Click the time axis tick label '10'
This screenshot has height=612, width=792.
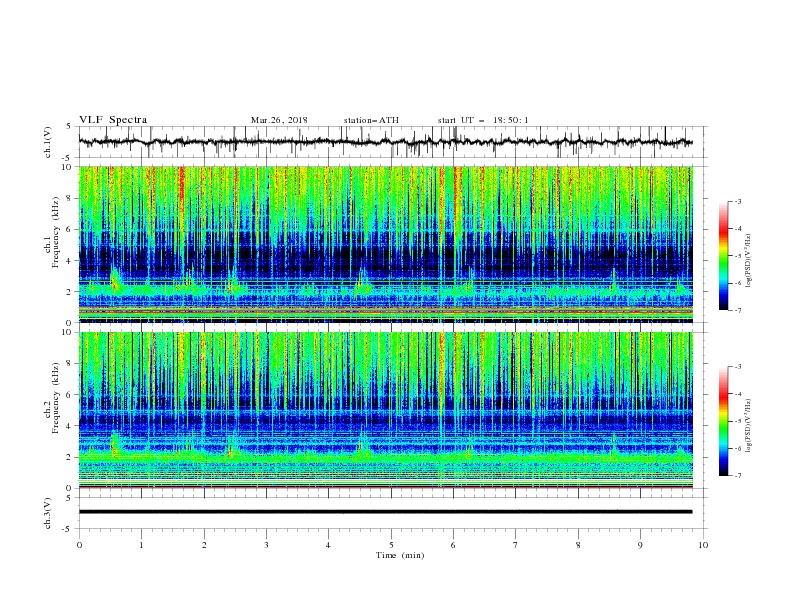pos(703,545)
